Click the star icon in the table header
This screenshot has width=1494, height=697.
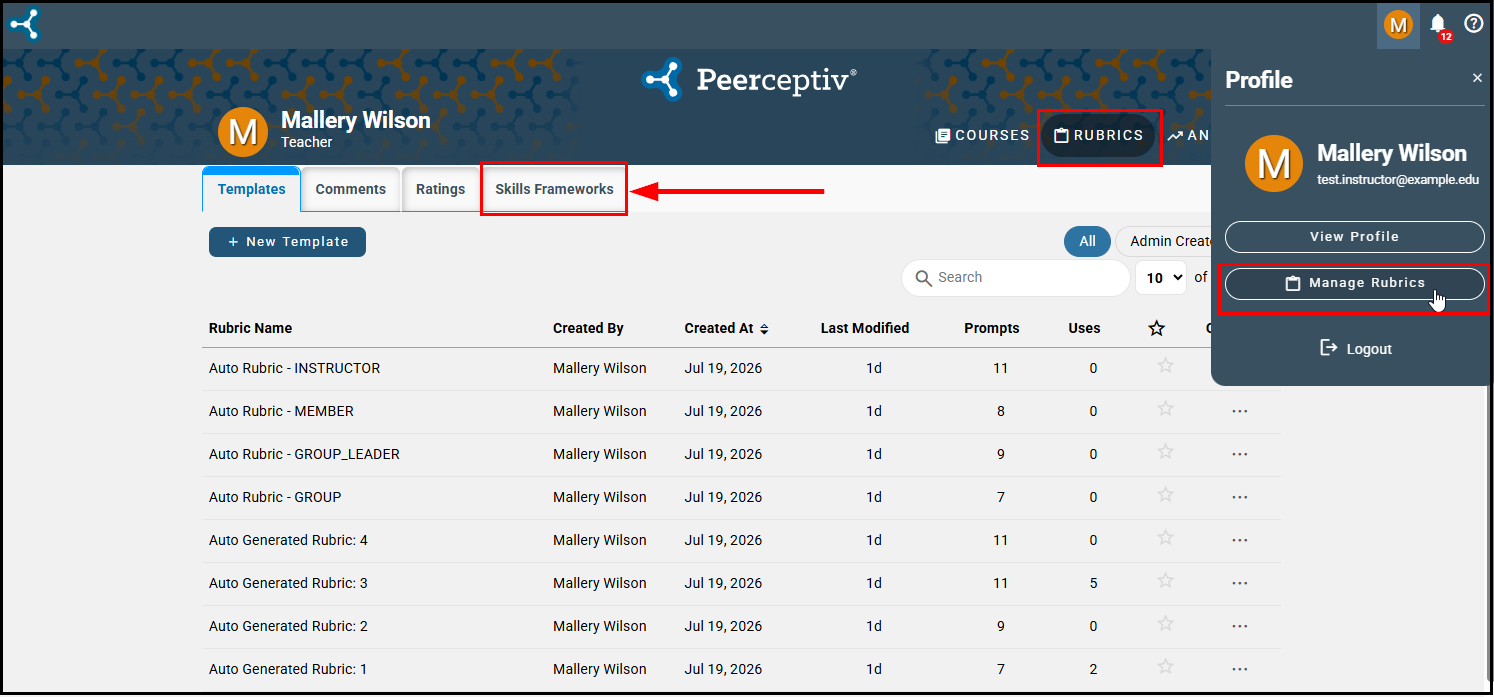1157,328
